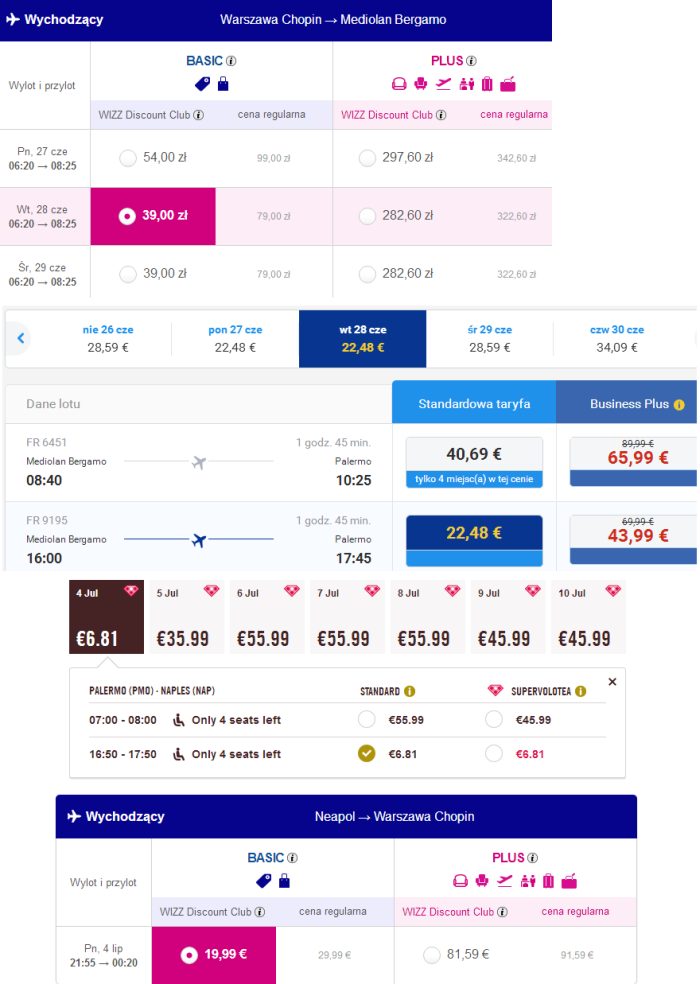Close the Palermo - Naples flight details panel
Screen dimensions: 700x984
612,682
